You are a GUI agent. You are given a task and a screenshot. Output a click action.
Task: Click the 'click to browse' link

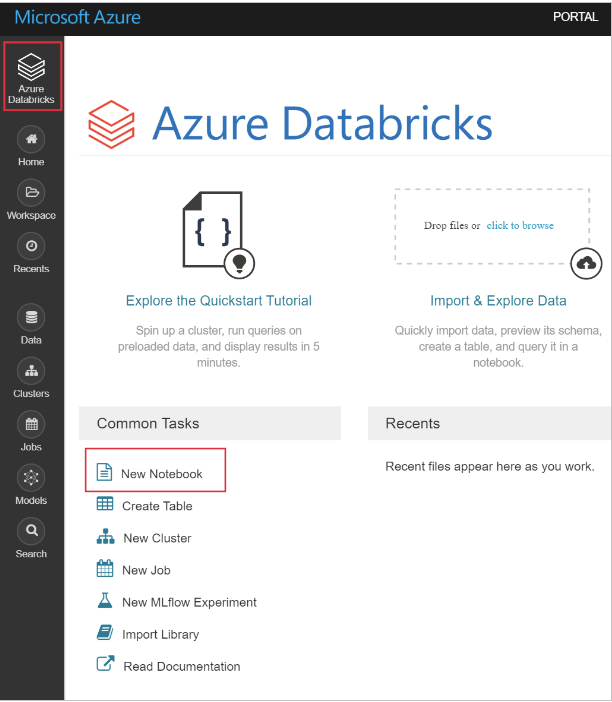coord(520,226)
